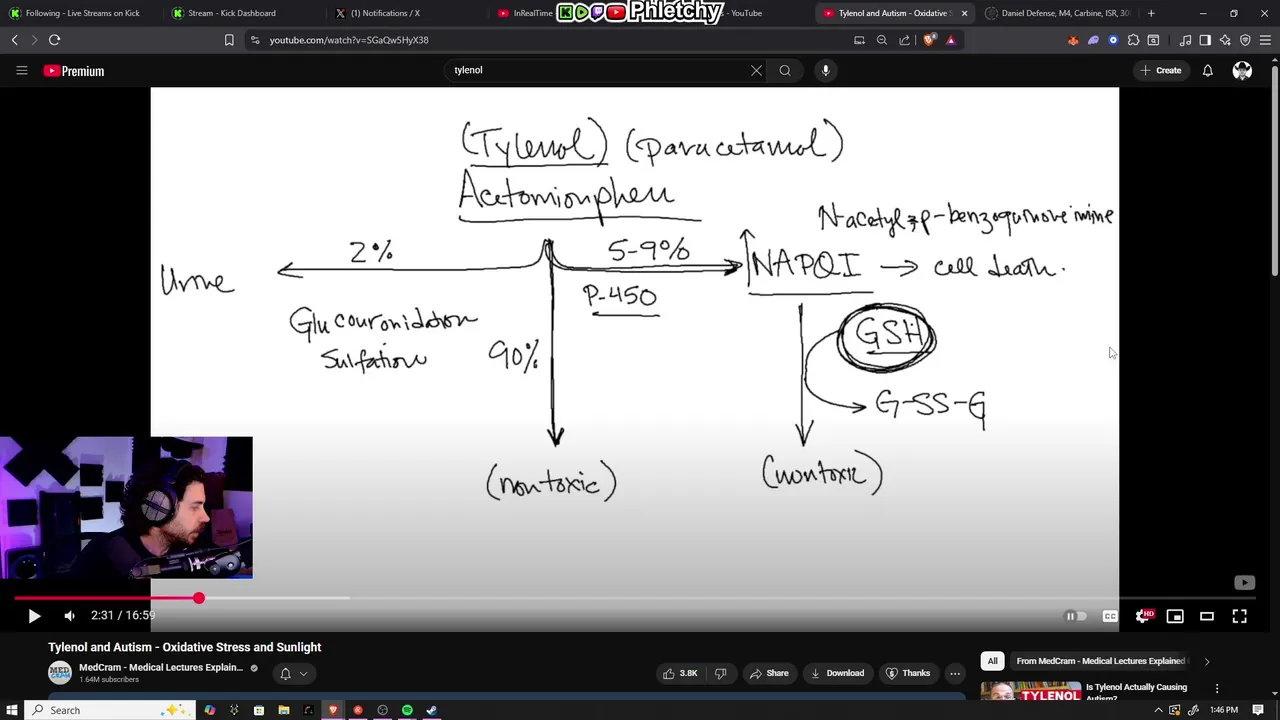
Task: Open Brave main hamburger menu
Action: [x=1265, y=40]
